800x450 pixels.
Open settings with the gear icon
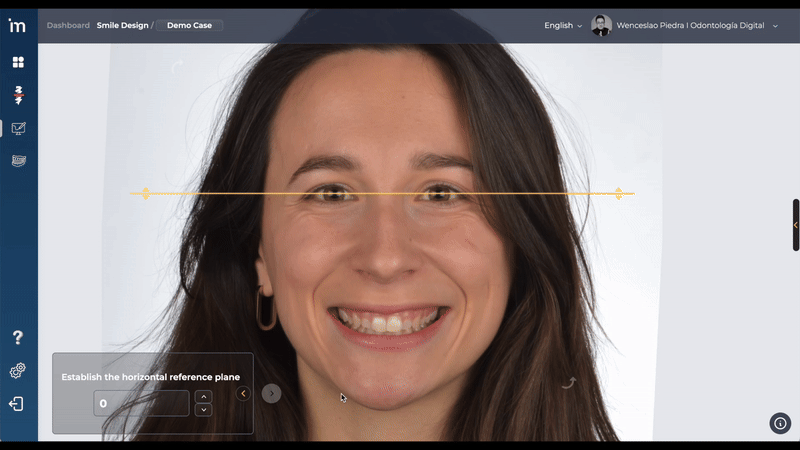point(17,371)
